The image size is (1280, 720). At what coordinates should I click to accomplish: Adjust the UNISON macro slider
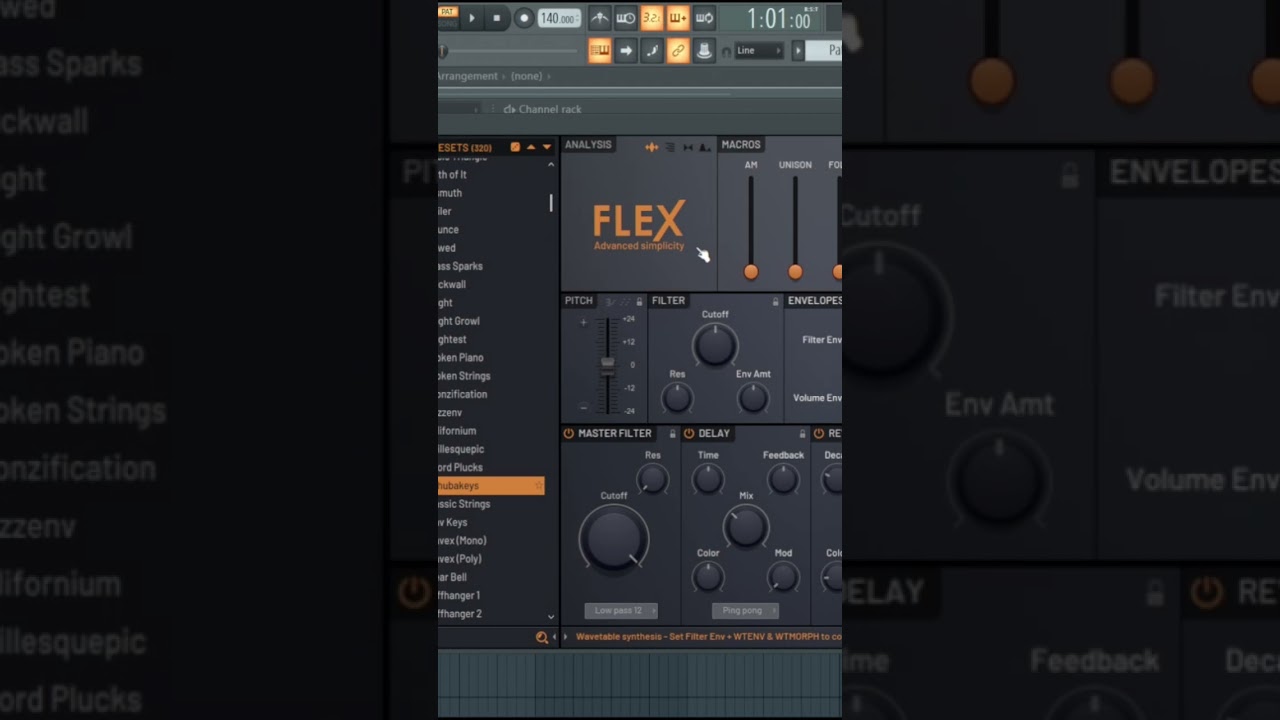pos(795,271)
